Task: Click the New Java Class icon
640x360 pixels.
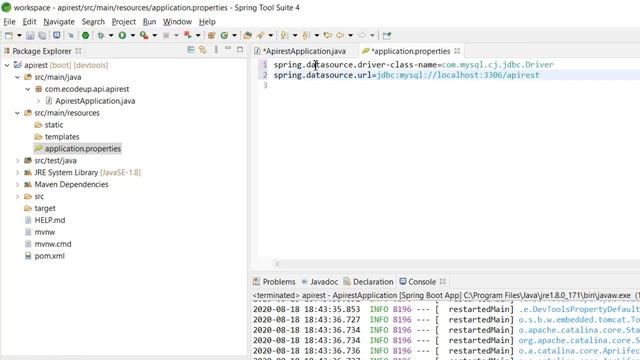Action: pyautogui.click(x=224, y=36)
